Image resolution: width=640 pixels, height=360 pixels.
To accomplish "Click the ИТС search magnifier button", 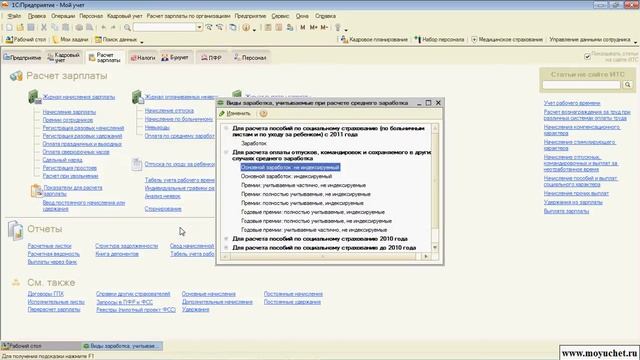I will 627,84.
